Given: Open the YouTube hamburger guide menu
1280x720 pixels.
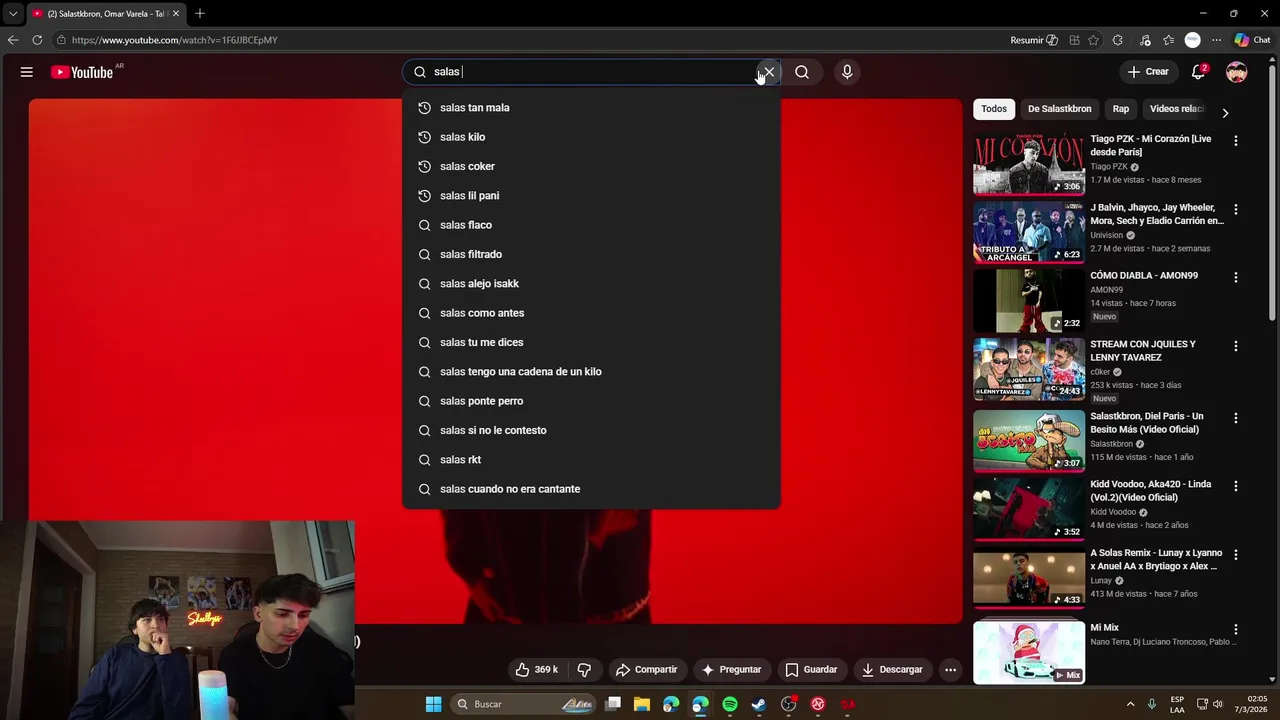Looking at the screenshot, I should pyautogui.click(x=27, y=72).
